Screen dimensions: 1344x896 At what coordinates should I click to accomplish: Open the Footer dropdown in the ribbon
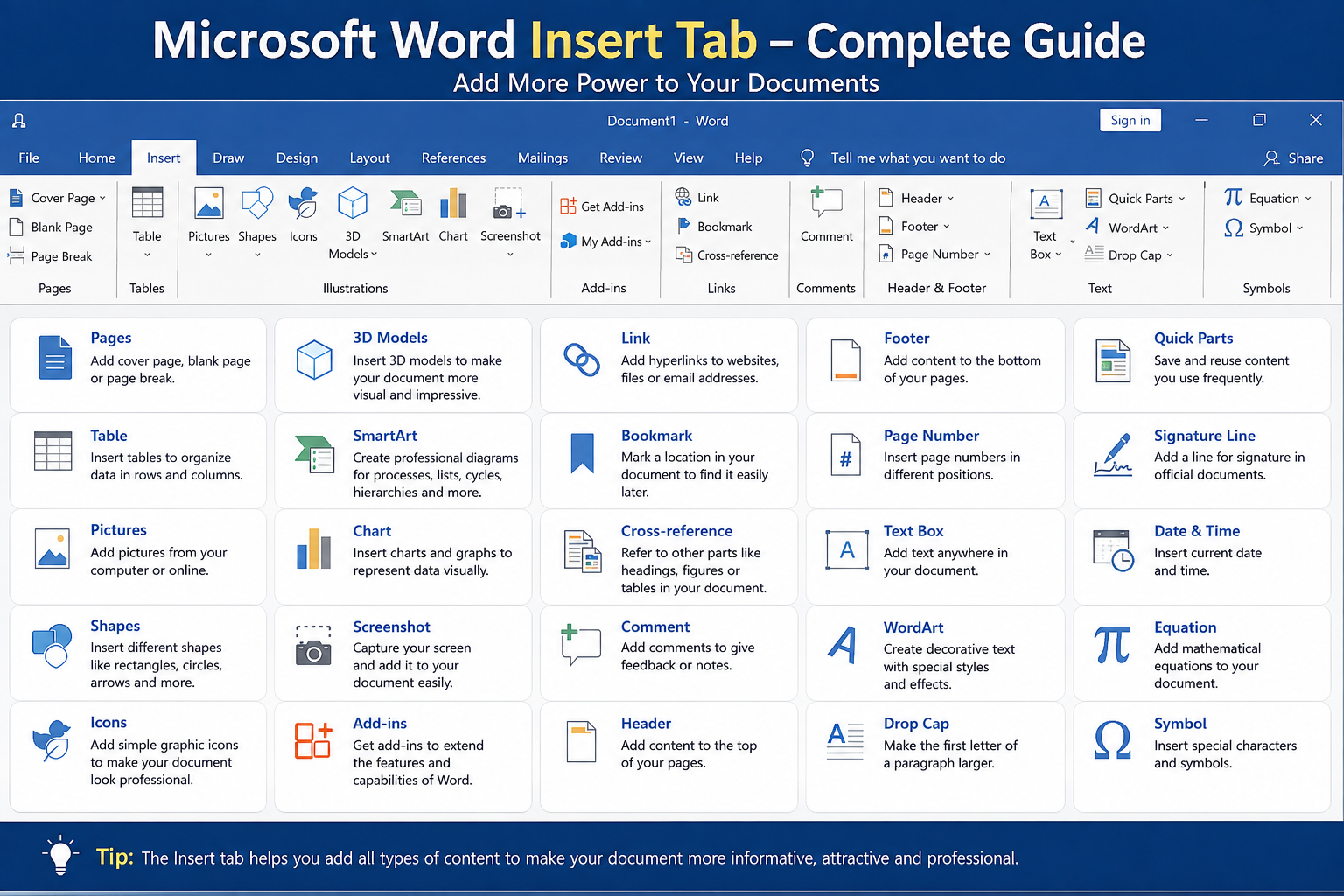(x=946, y=227)
